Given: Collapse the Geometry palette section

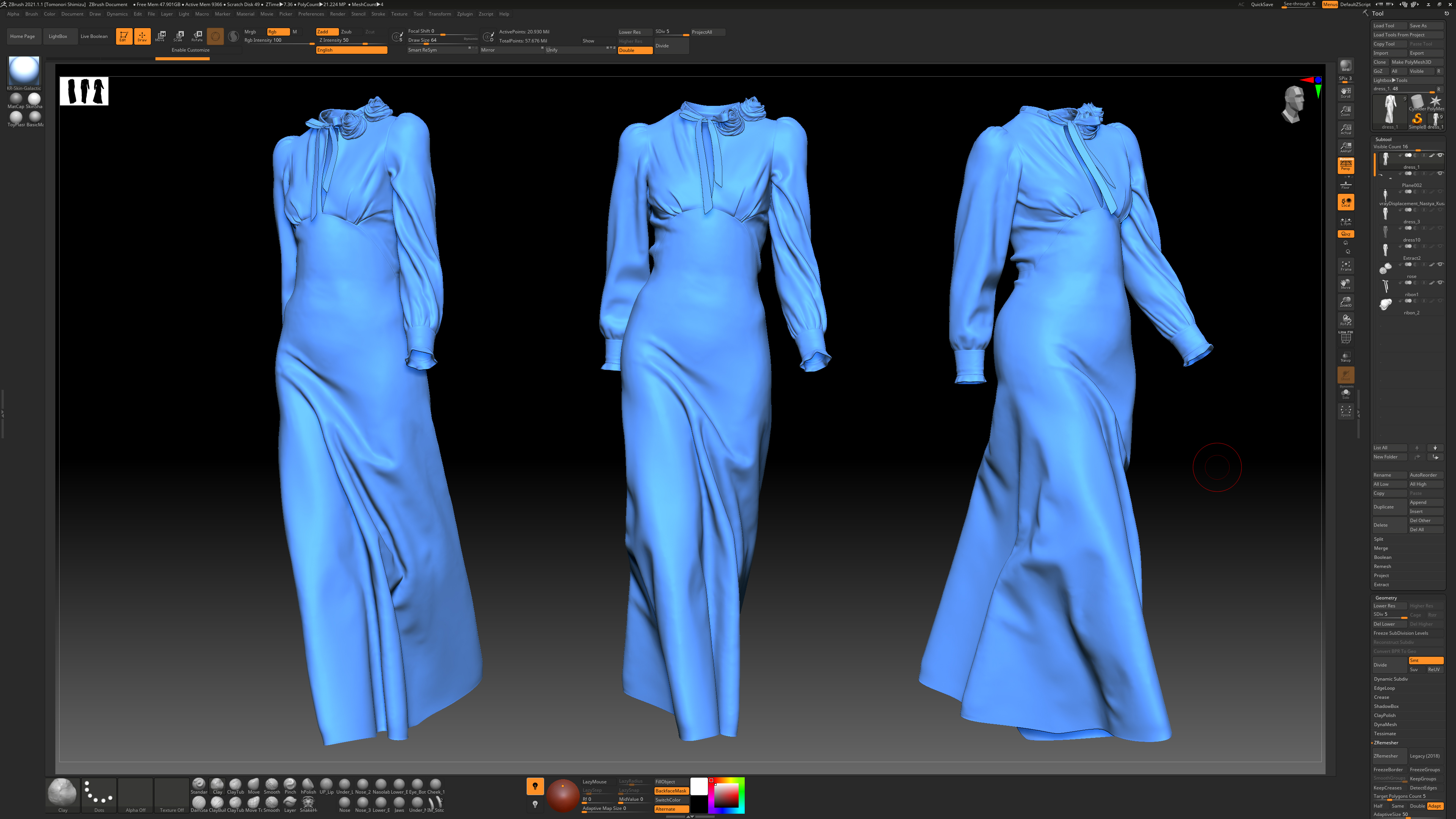Looking at the screenshot, I should (1386, 598).
